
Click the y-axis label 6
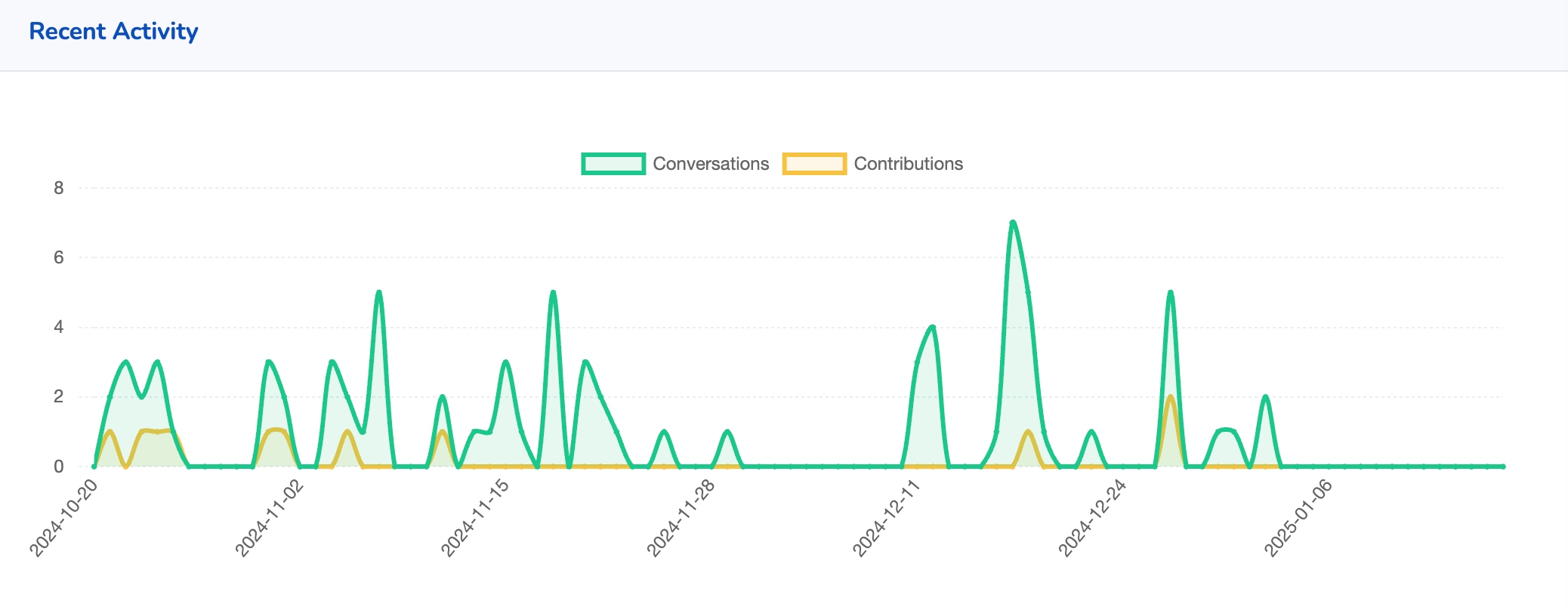coord(59,257)
